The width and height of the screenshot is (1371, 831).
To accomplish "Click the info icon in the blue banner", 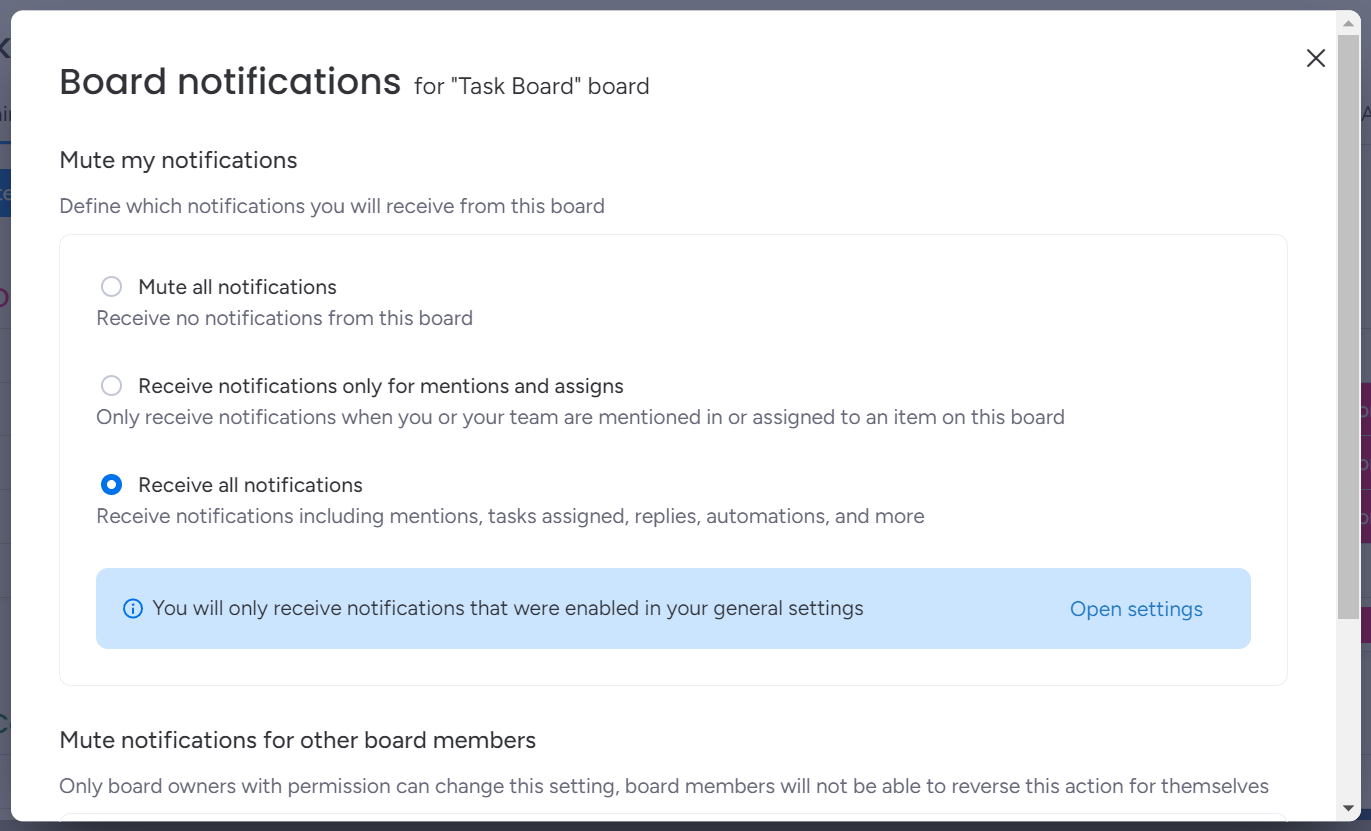I will pyautogui.click(x=133, y=609).
